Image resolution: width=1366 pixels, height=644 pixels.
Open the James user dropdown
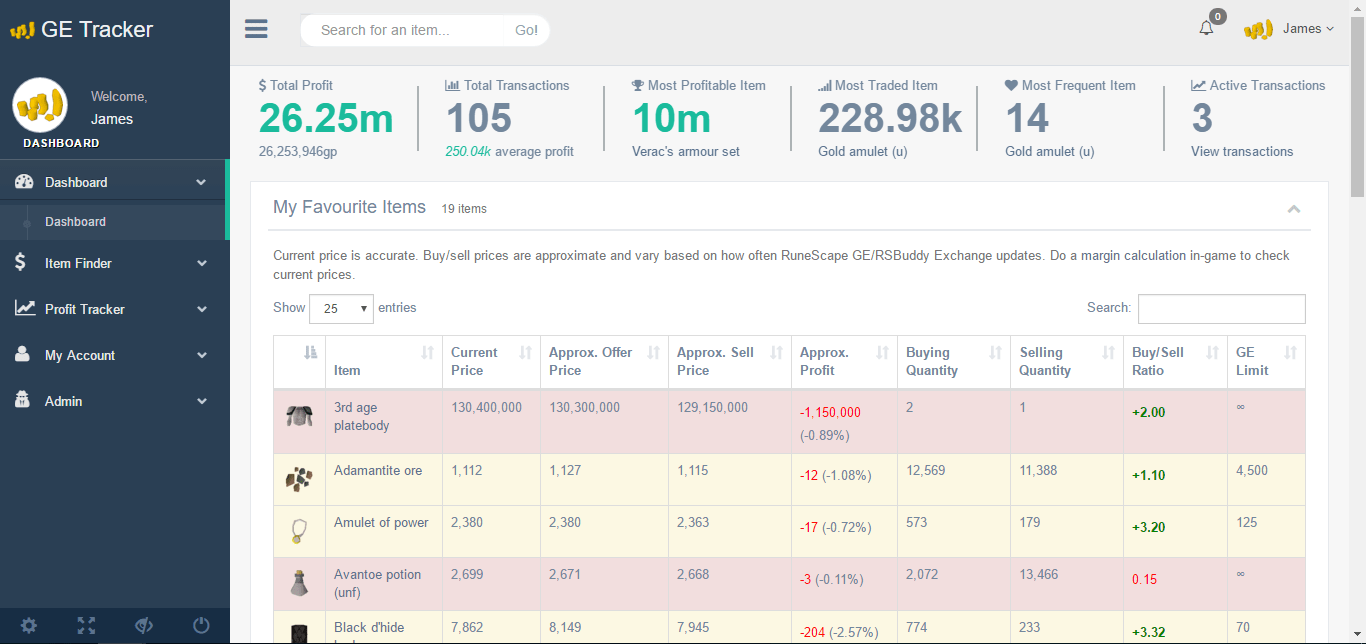coord(1289,29)
